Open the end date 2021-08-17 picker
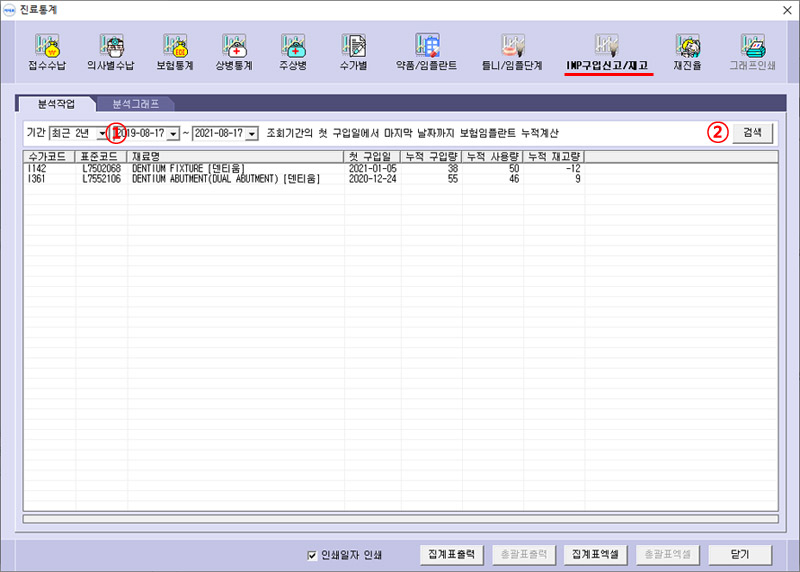Image resolution: width=800 pixels, height=572 pixels. pyautogui.click(x=251, y=134)
